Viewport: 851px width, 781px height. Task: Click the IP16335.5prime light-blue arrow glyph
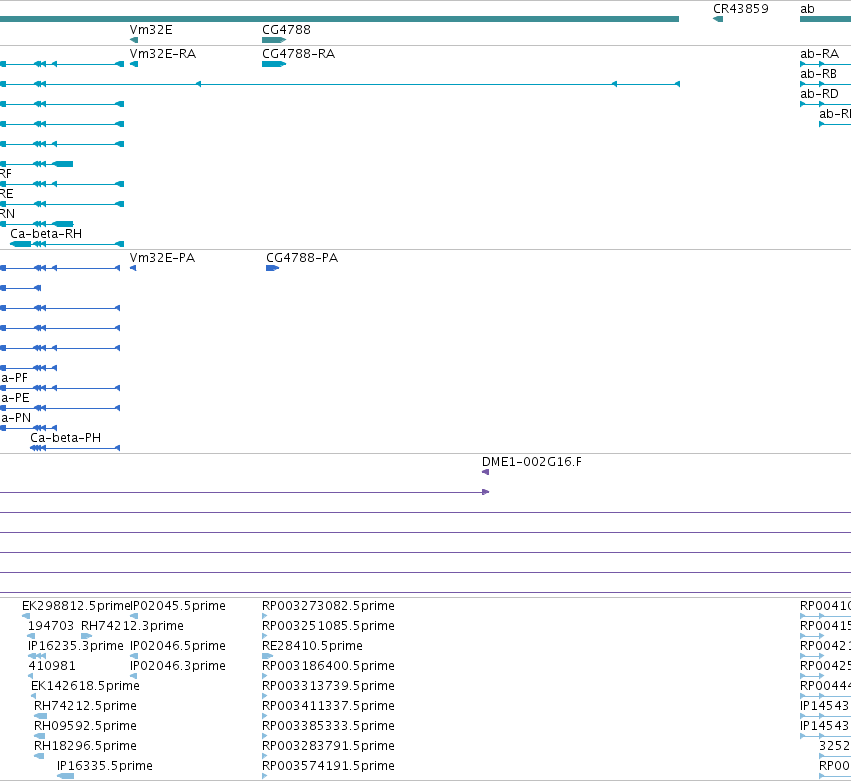click(65, 776)
